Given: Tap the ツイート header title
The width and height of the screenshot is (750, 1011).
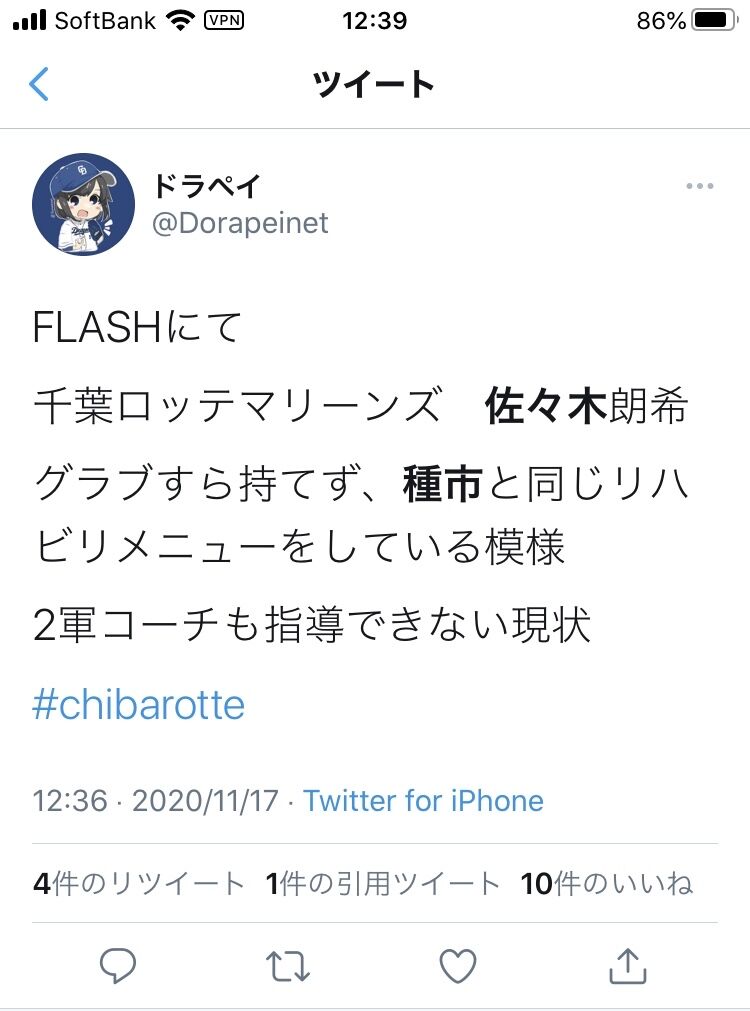Looking at the screenshot, I should coord(374,84).
